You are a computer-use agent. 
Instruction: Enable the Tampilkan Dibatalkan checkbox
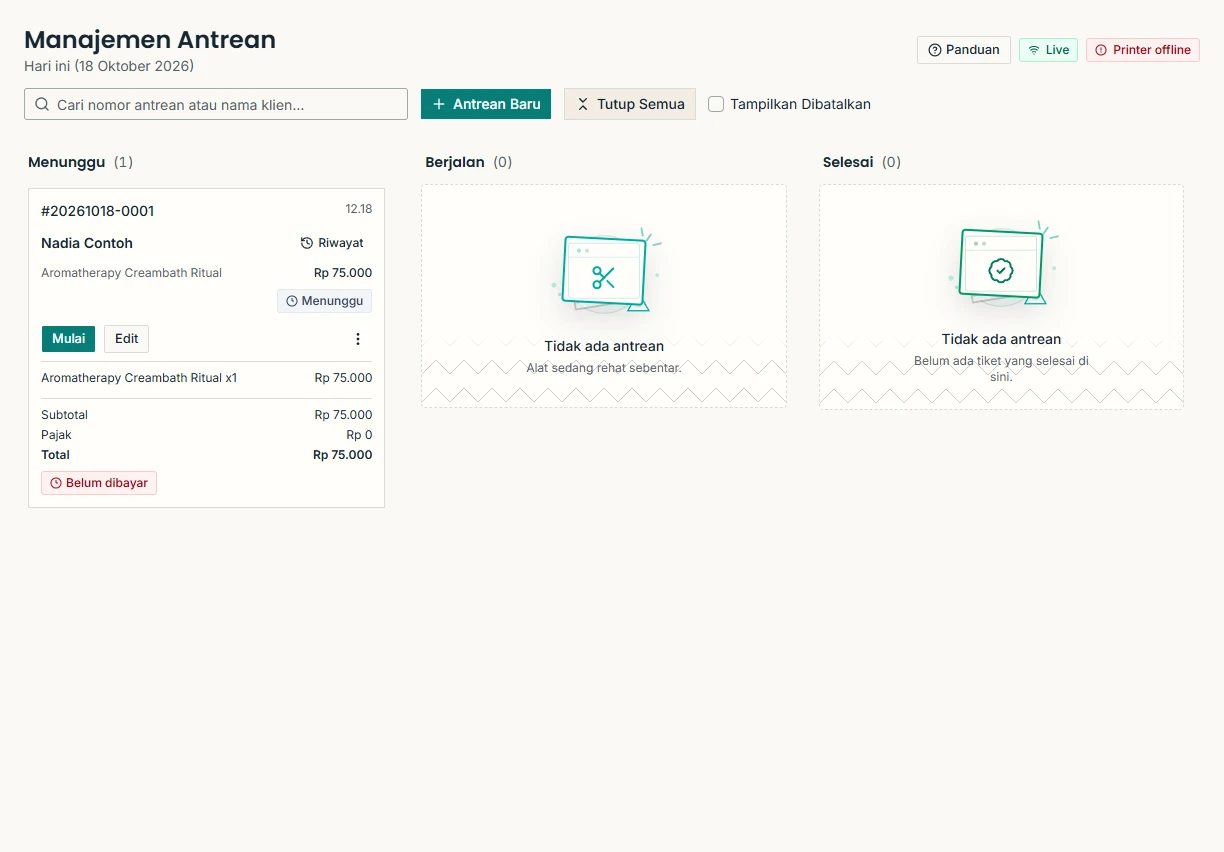[716, 104]
